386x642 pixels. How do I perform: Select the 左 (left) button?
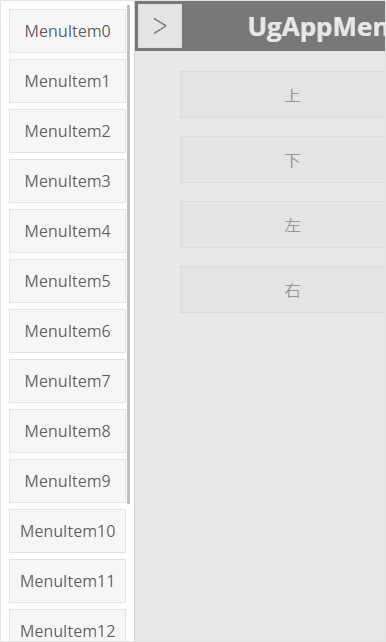coord(283,224)
